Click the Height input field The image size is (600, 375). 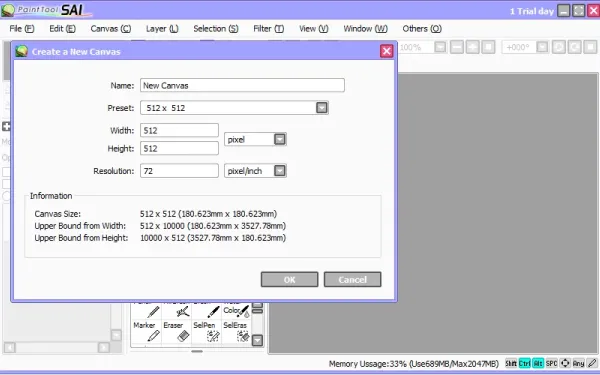click(179, 148)
